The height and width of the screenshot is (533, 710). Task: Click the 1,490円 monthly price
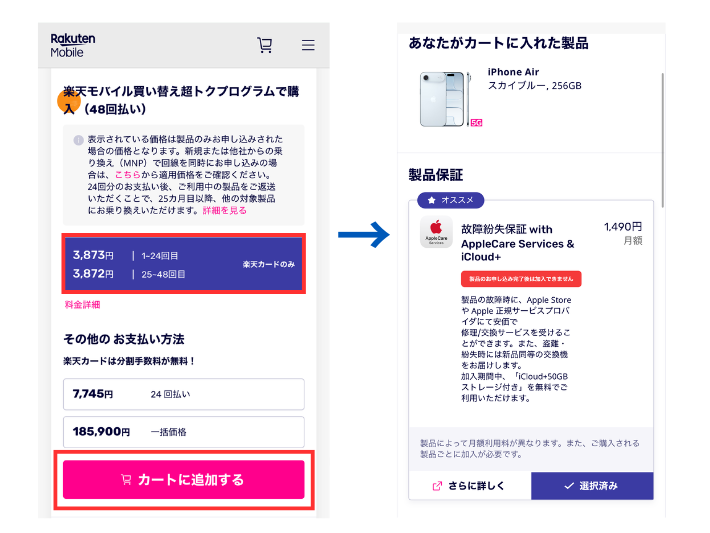pos(623,227)
